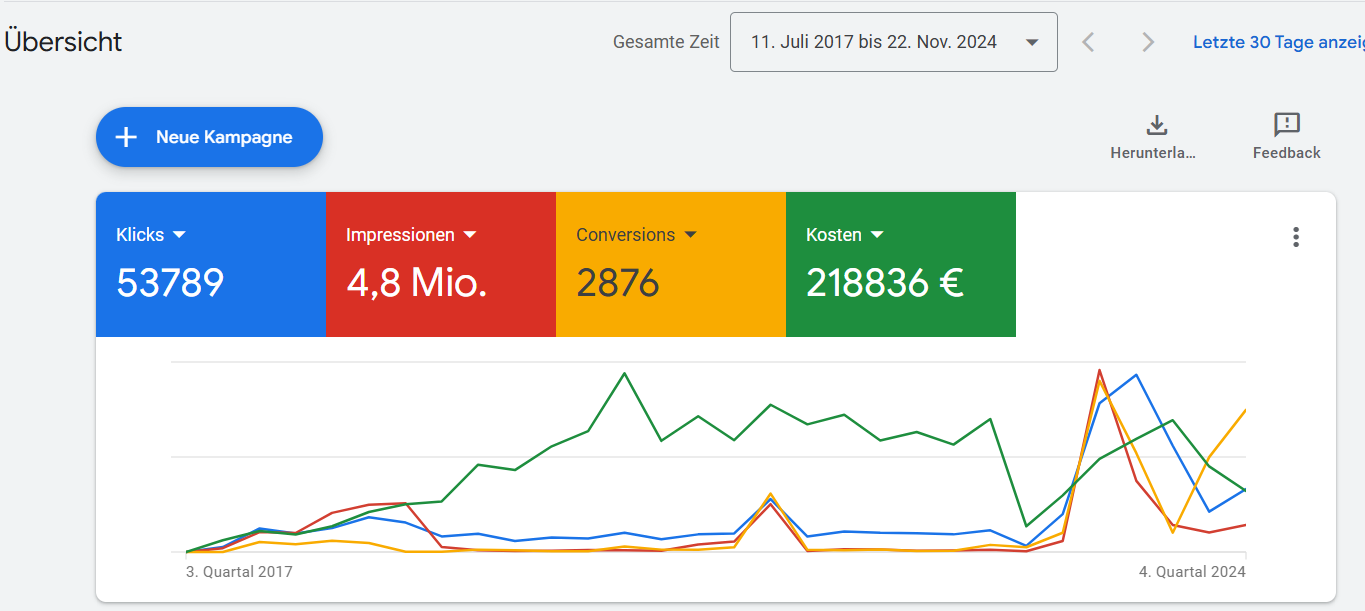Open the Feedback speech bubble icon

[1286, 125]
